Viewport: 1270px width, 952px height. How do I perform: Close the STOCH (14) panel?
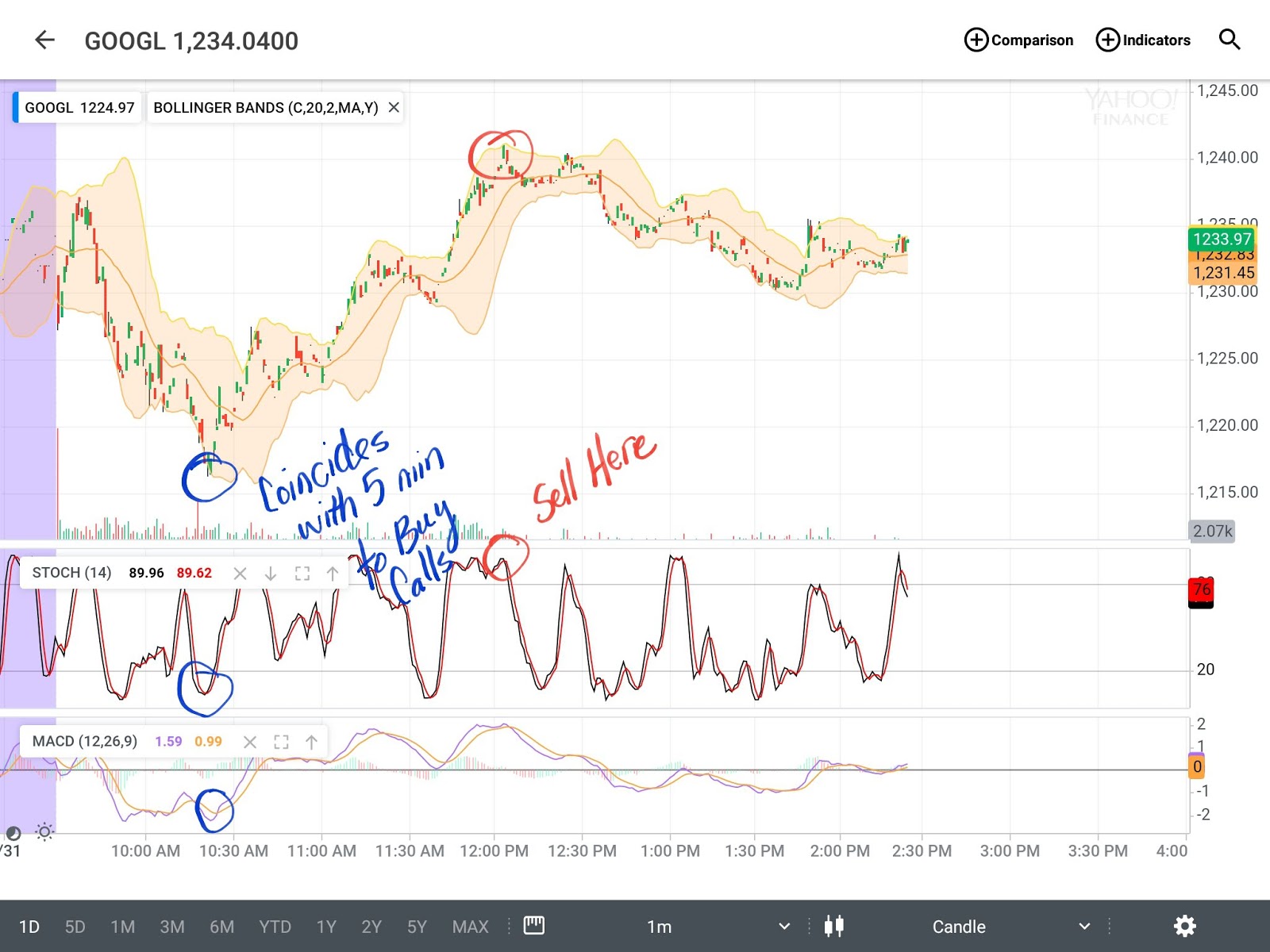coord(241,573)
